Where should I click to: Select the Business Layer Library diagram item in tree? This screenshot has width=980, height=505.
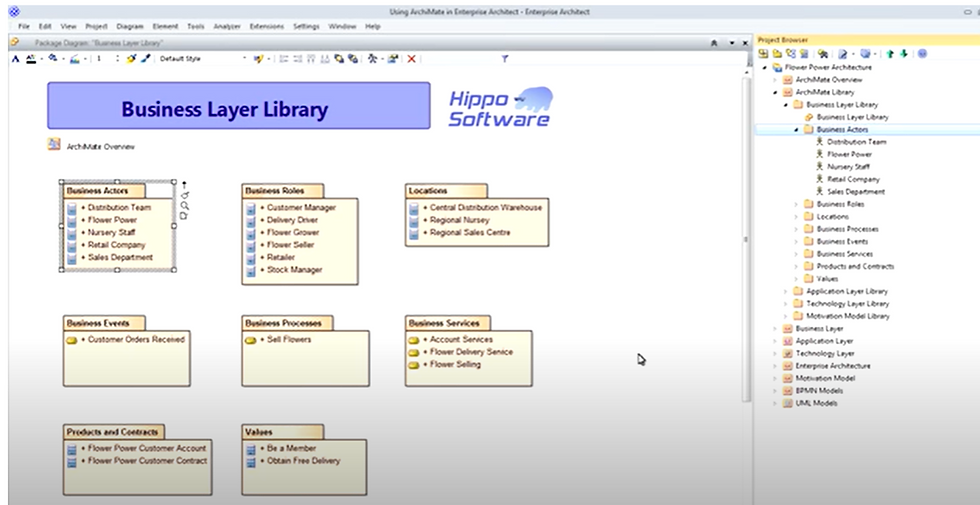click(x=852, y=117)
